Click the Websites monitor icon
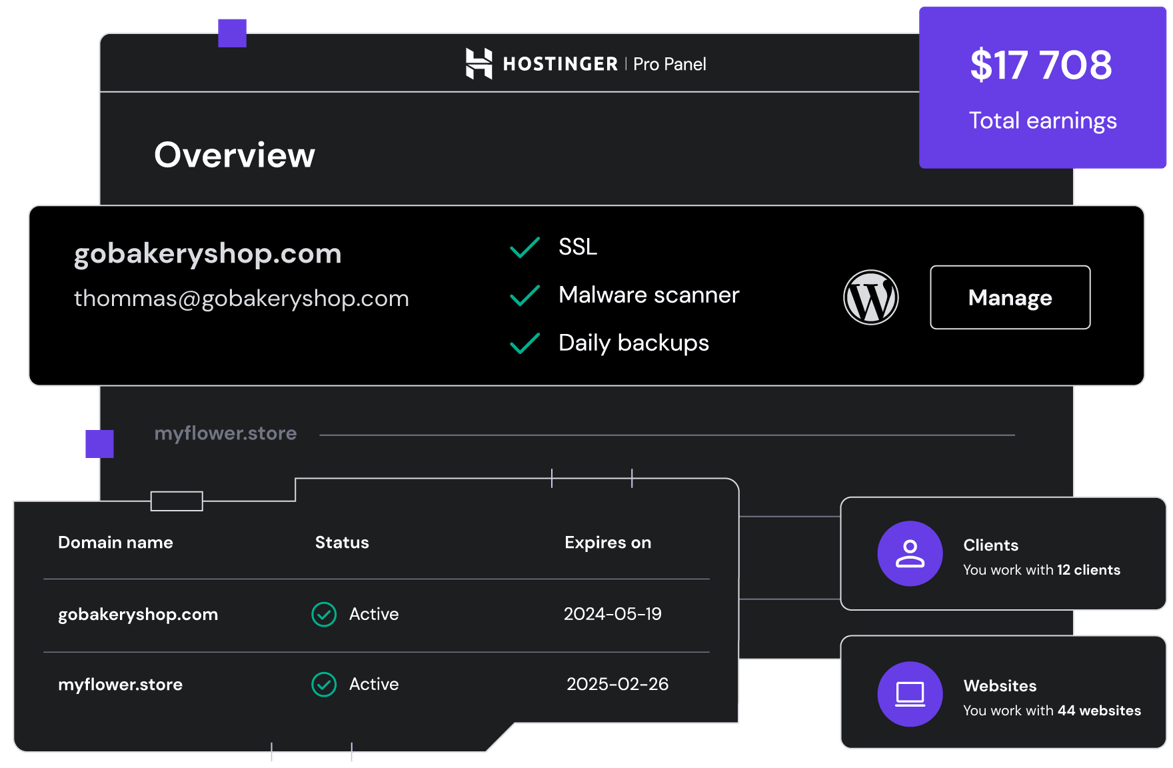 coord(910,693)
